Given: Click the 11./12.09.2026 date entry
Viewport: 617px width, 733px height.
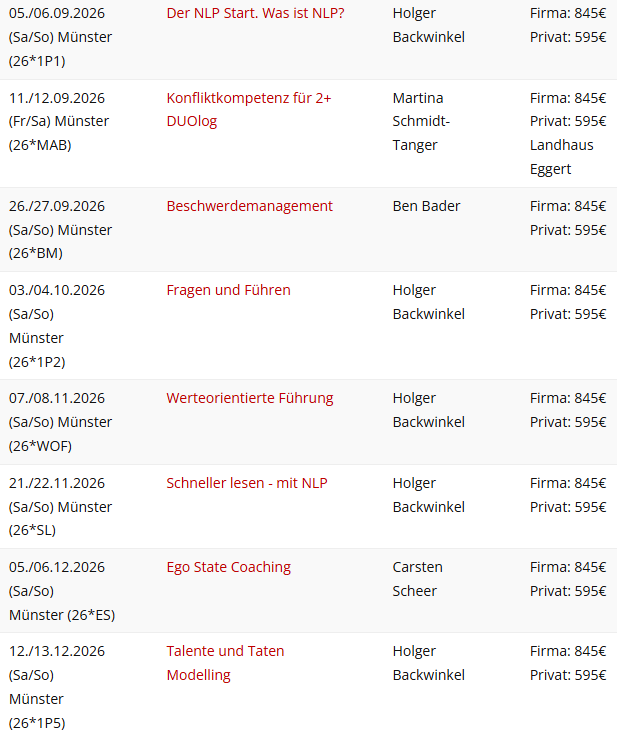Looking at the screenshot, I should tap(57, 98).
